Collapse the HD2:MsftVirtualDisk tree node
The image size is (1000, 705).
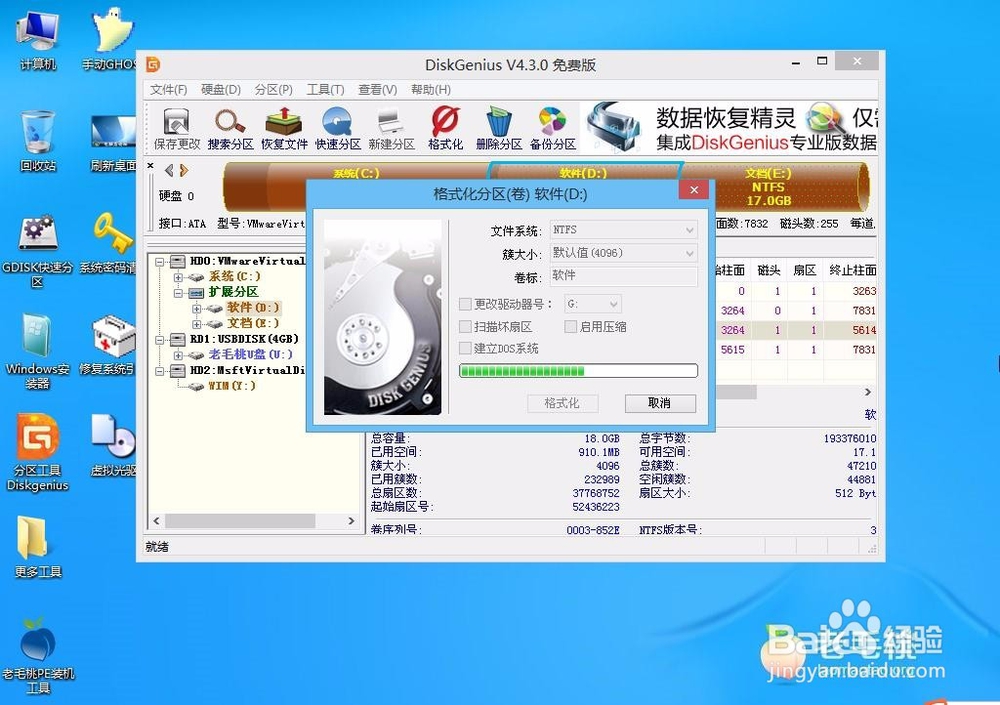pos(160,371)
